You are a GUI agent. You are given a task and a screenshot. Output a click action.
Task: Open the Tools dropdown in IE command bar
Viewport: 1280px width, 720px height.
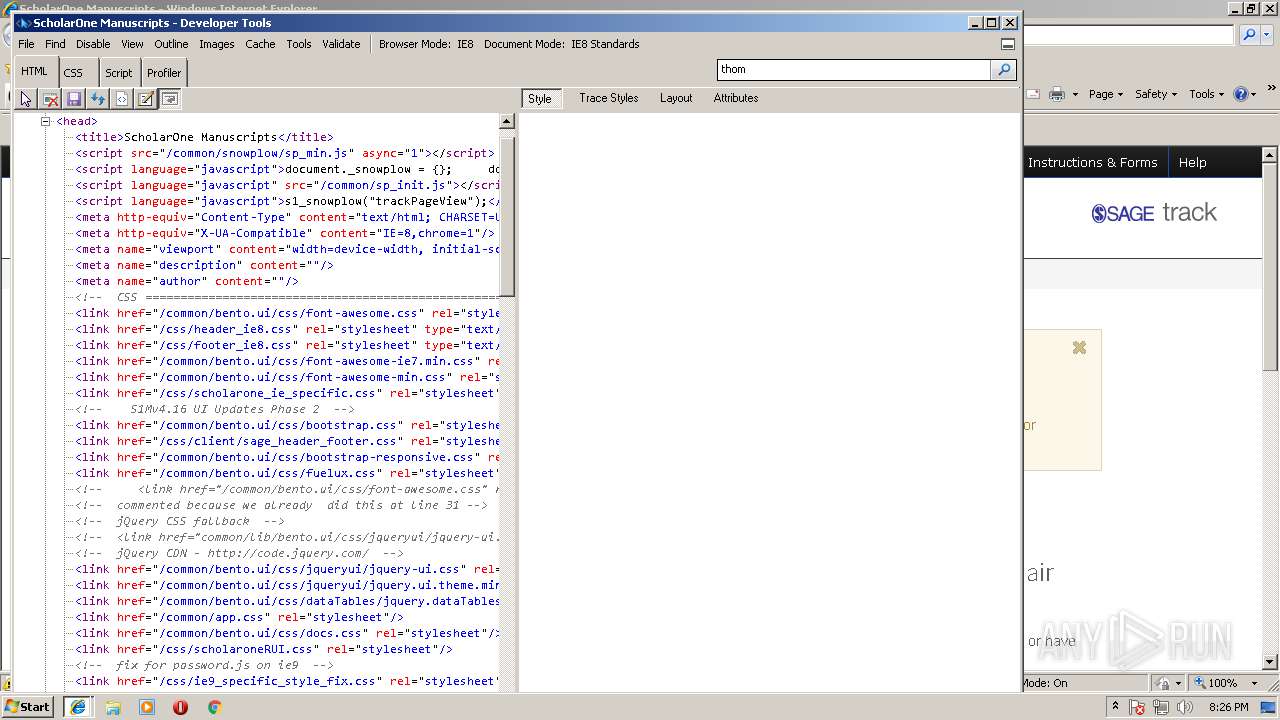coord(1207,94)
